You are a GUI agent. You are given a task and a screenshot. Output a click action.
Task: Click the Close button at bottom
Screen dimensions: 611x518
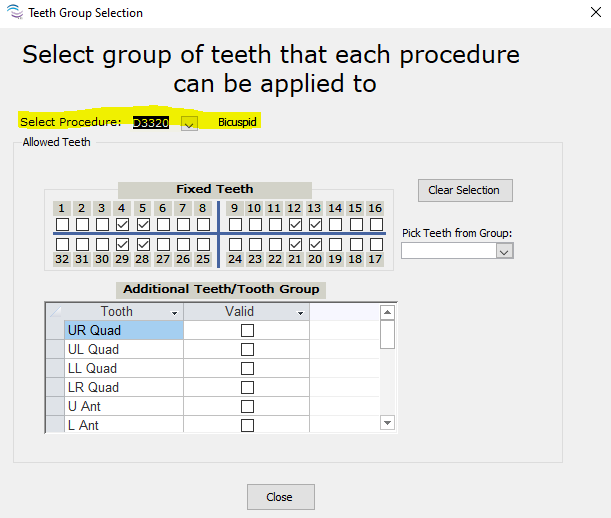pyautogui.click(x=280, y=497)
